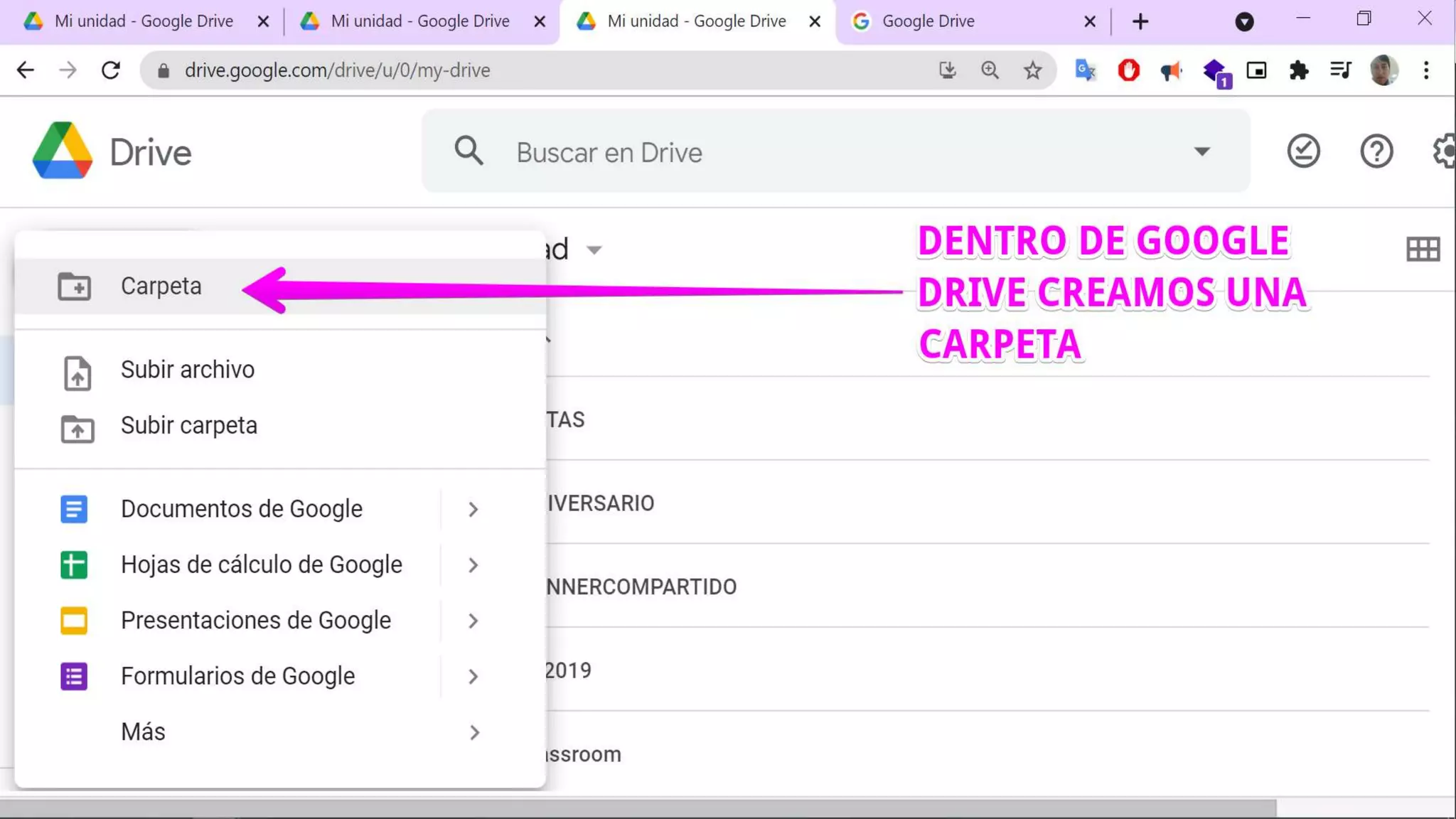Choose Subir archivo menu entry
The image size is (1456, 819).
click(x=187, y=370)
